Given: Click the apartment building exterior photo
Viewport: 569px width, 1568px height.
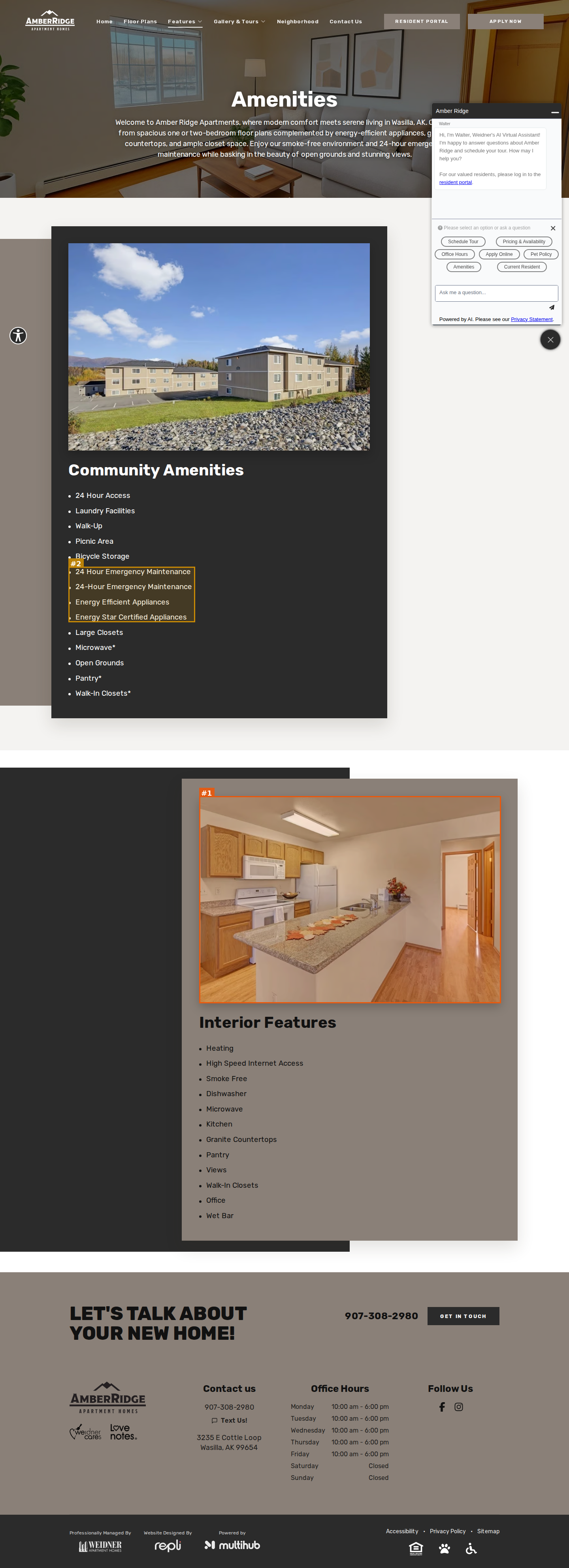Looking at the screenshot, I should pyautogui.click(x=219, y=347).
